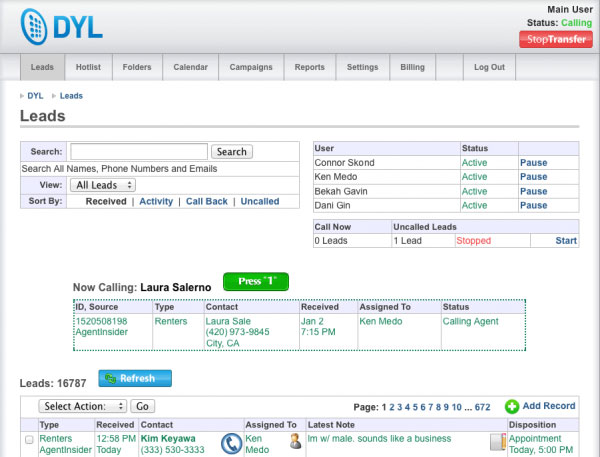Switch to the Folders tab

137,67
